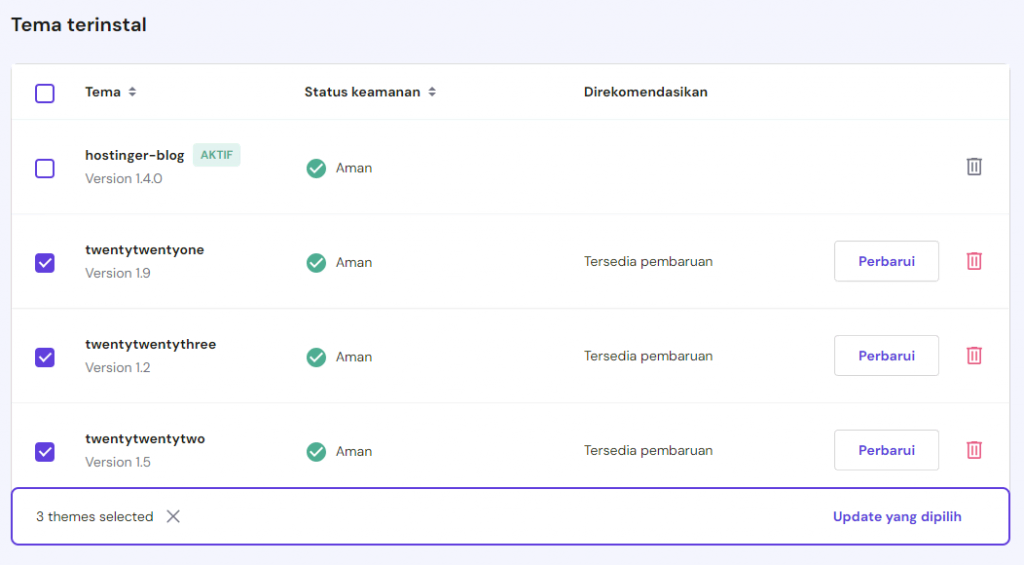This screenshot has width=1024, height=565.
Task: Clear selection with the X icon
Action: [x=173, y=517]
